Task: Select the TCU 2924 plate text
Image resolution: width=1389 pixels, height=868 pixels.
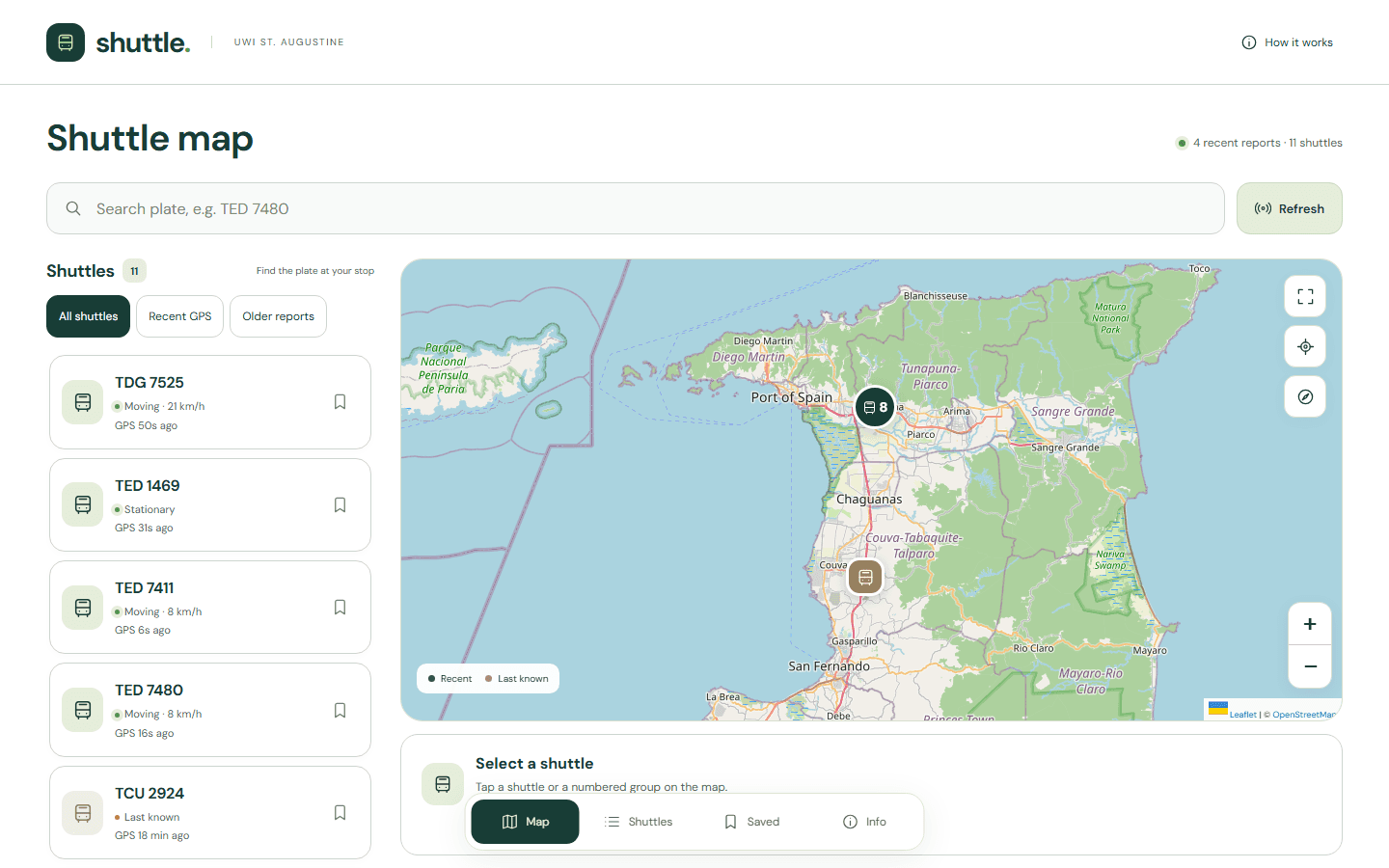Action: [x=150, y=794]
